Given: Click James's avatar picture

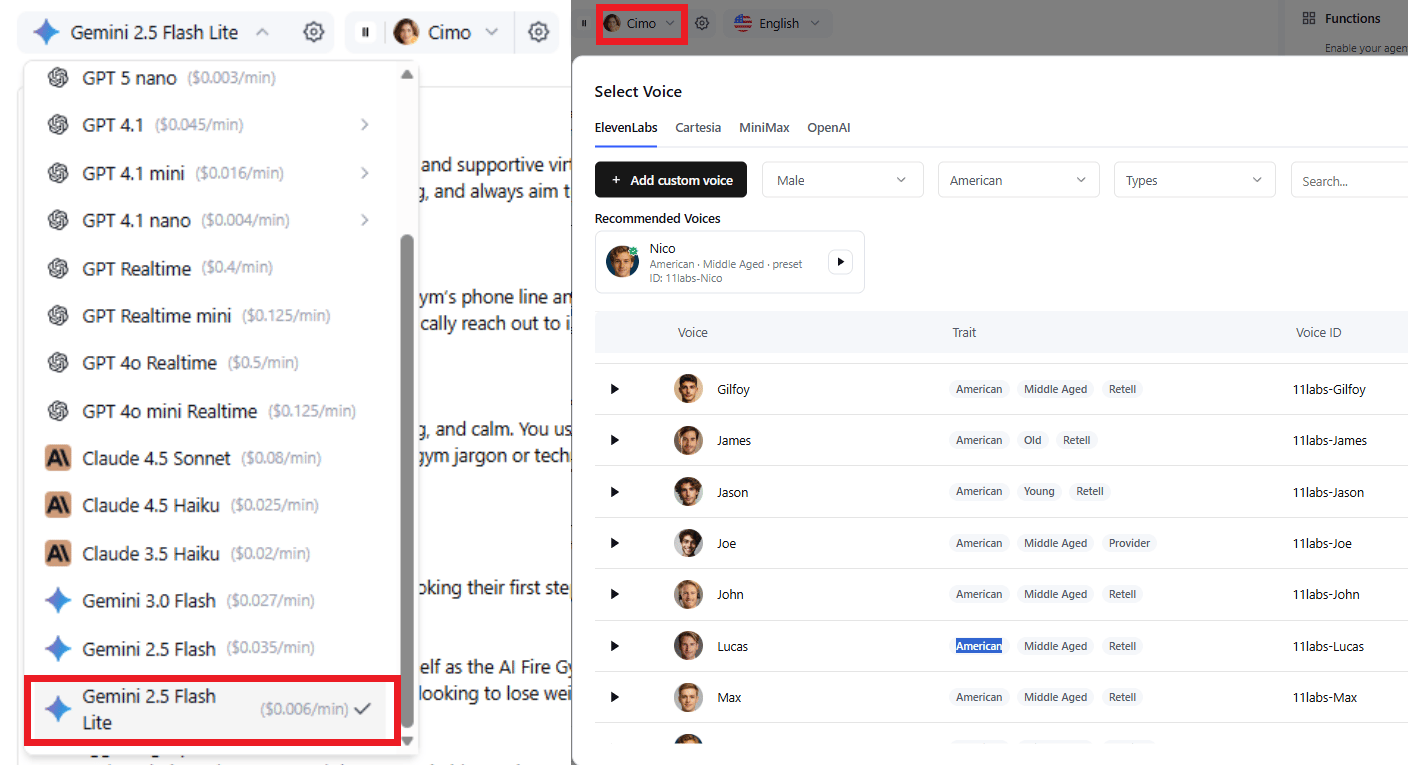Looking at the screenshot, I should pyautogui.click(x=688, y=440).
